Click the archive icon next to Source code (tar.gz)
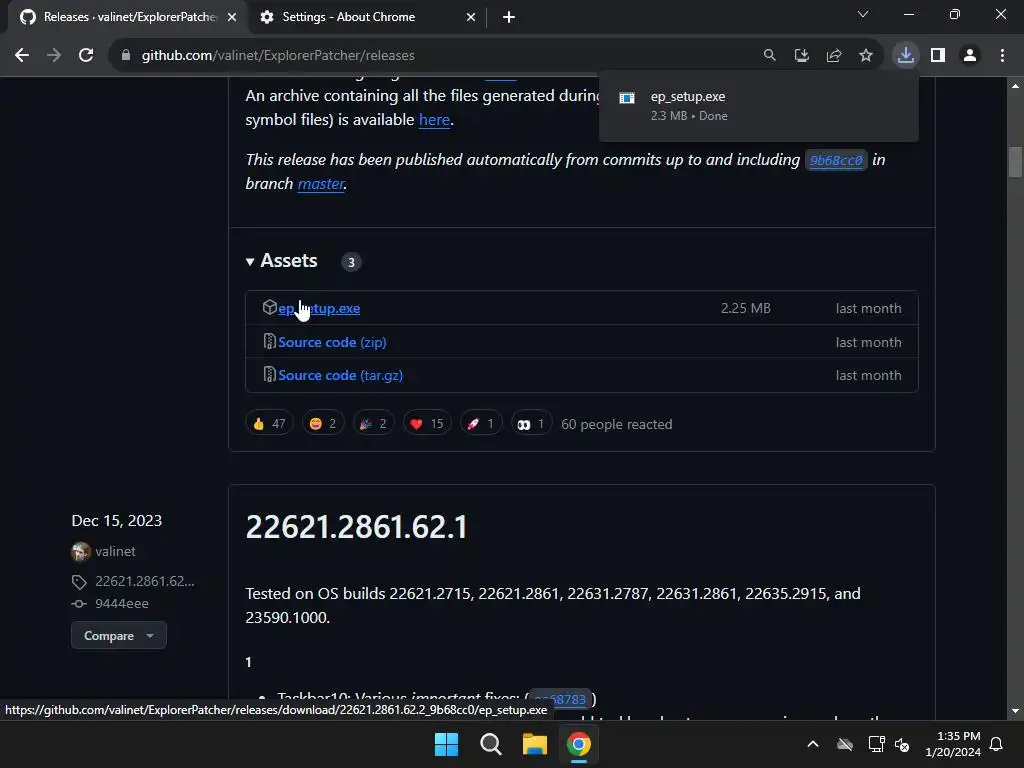This screenshot has width=1024, height=768. point(269,374)
